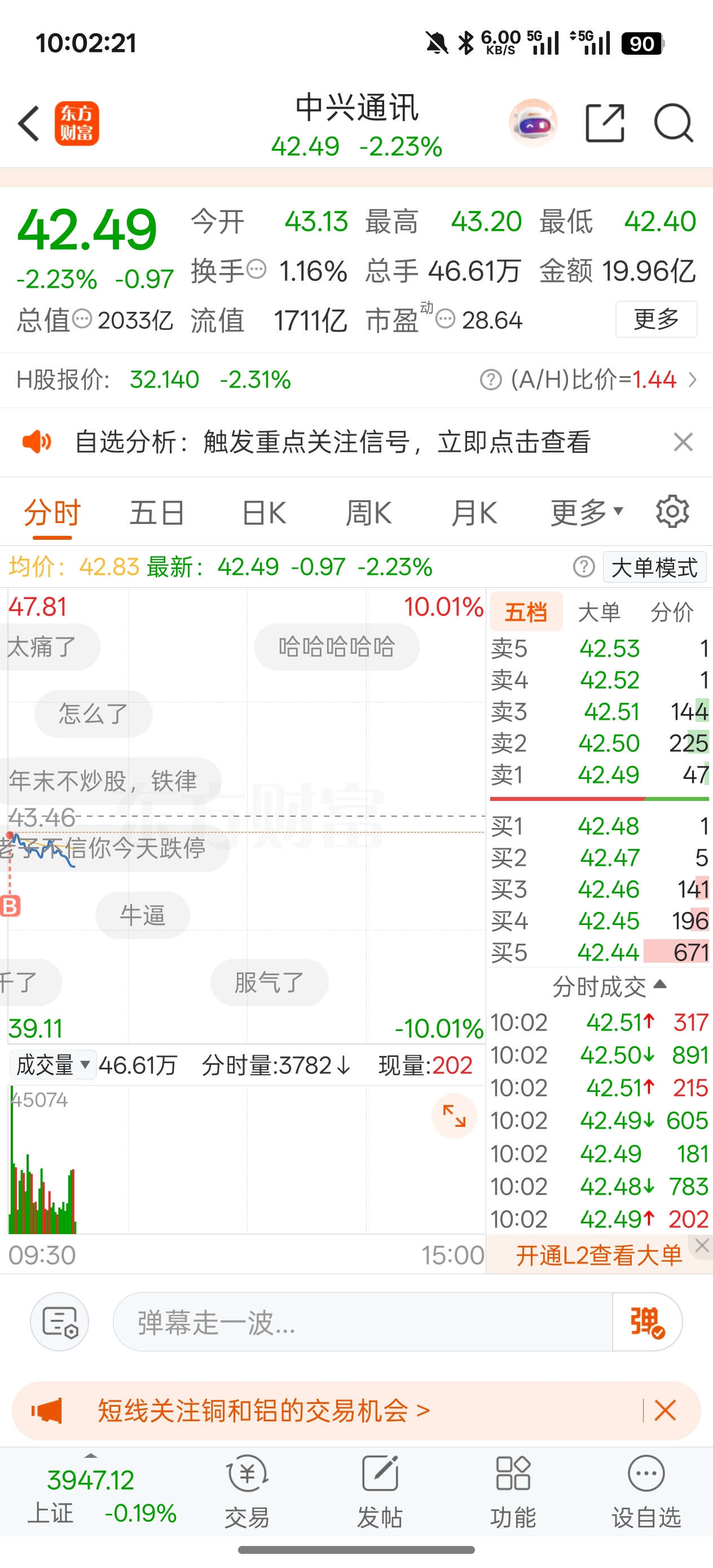Viewport: 713px width, 1568px height.
Task: Open the search magnifier icon
Action: click(x=674, y=123)
